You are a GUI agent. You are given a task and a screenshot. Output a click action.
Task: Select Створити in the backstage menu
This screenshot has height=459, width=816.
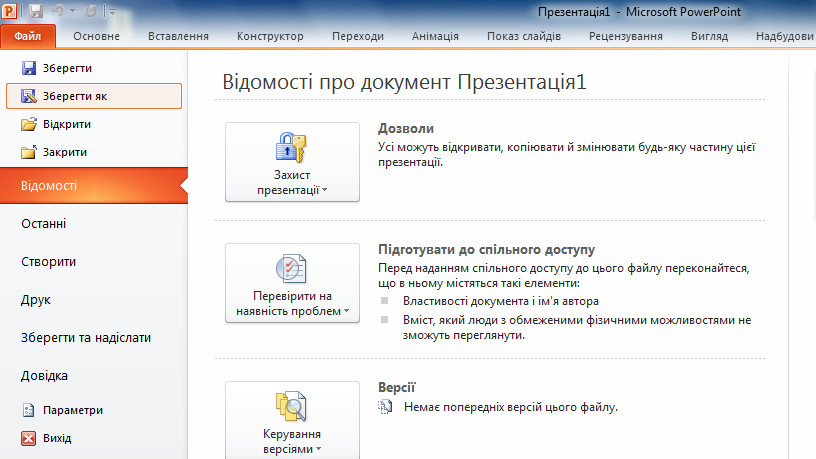[49, 262]
